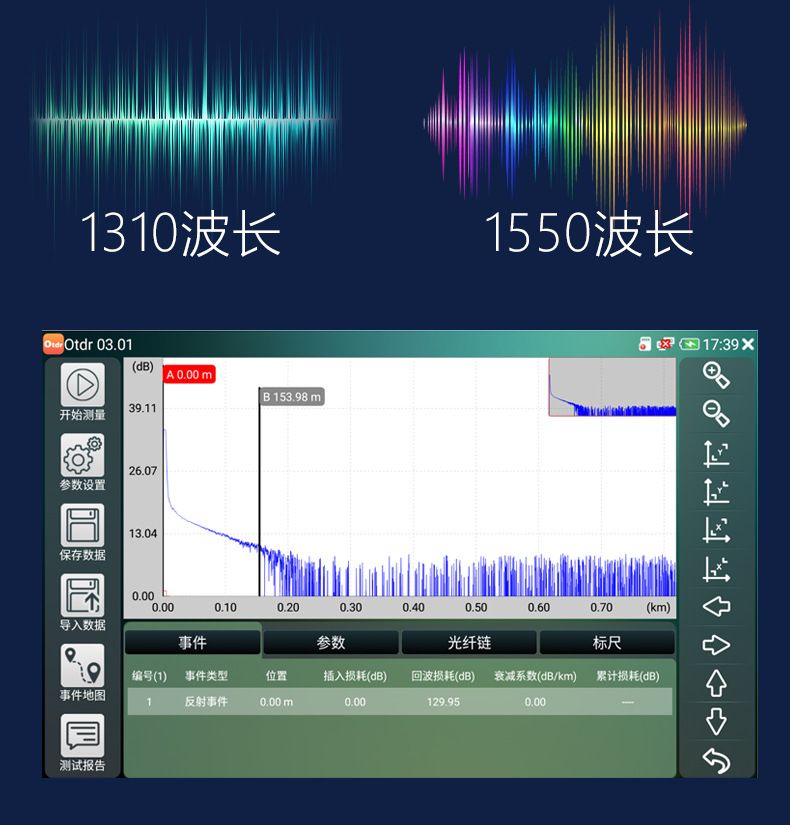Open the 测试报告 test report
Image resolution: width=790 pixels, height=825 pixels.
83,737
